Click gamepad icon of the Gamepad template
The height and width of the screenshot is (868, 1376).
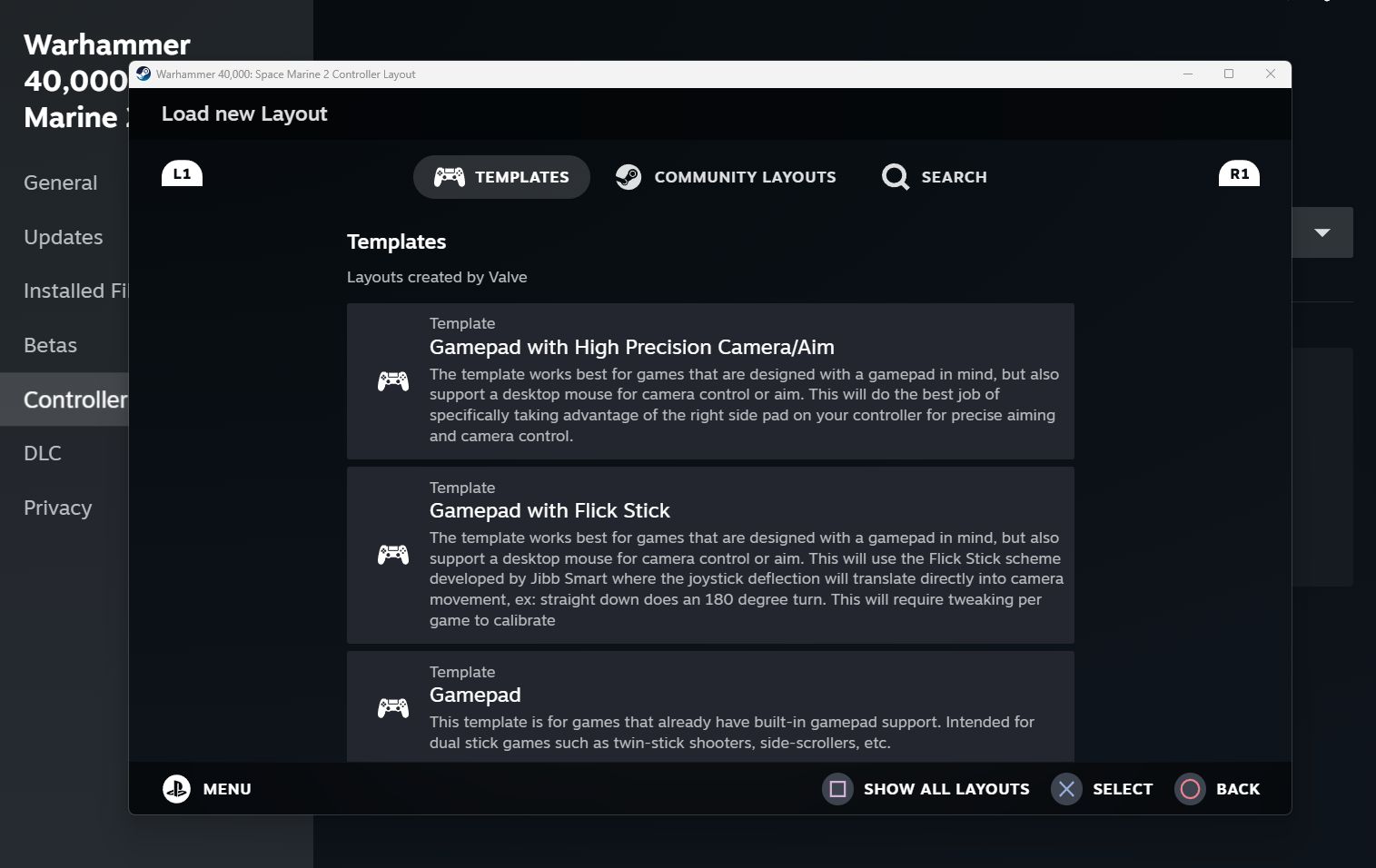pos(393,707)
